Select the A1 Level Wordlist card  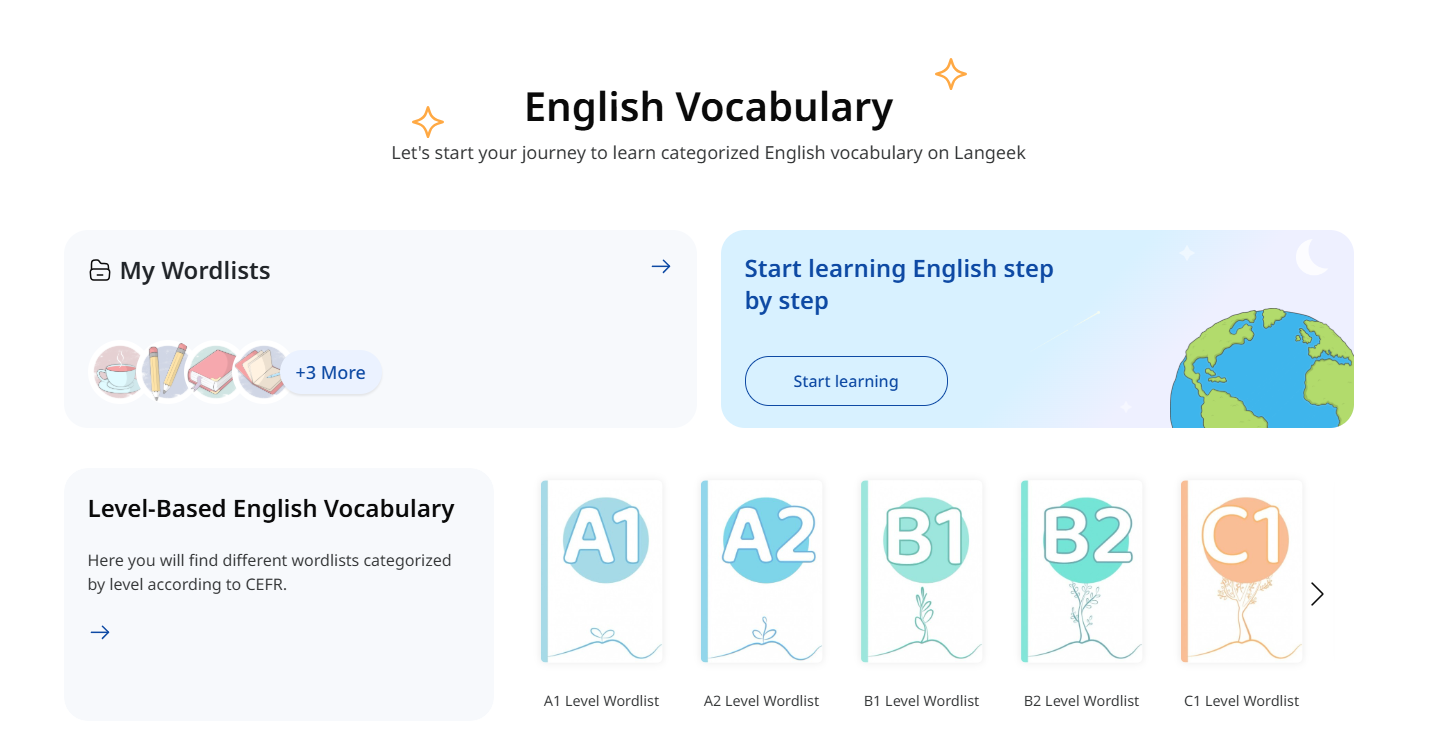601,570
